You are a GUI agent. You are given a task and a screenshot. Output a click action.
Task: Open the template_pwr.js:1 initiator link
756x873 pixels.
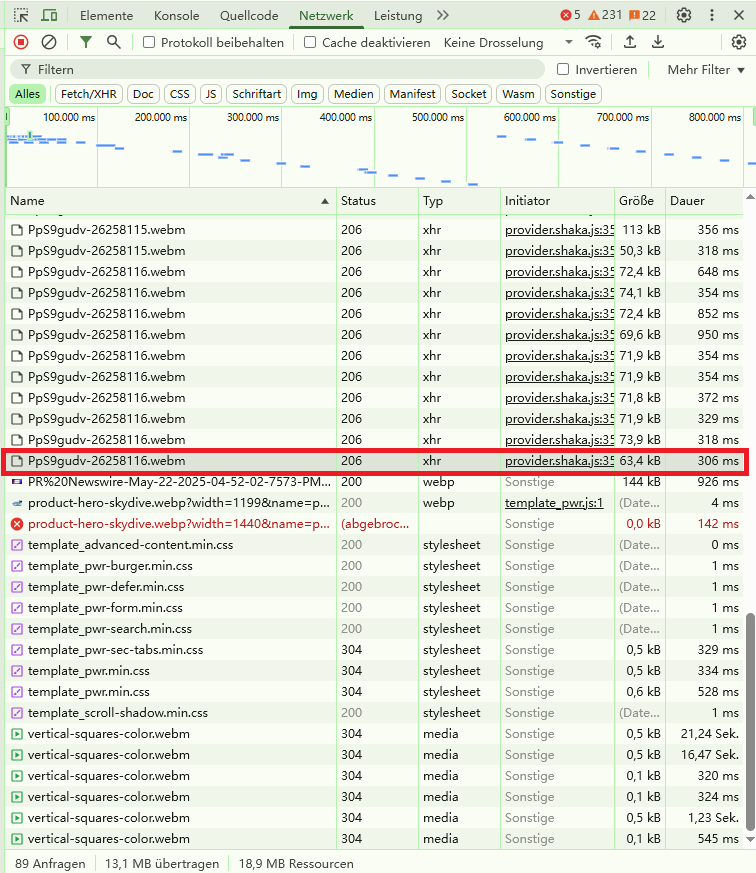[x=554, y=503]
